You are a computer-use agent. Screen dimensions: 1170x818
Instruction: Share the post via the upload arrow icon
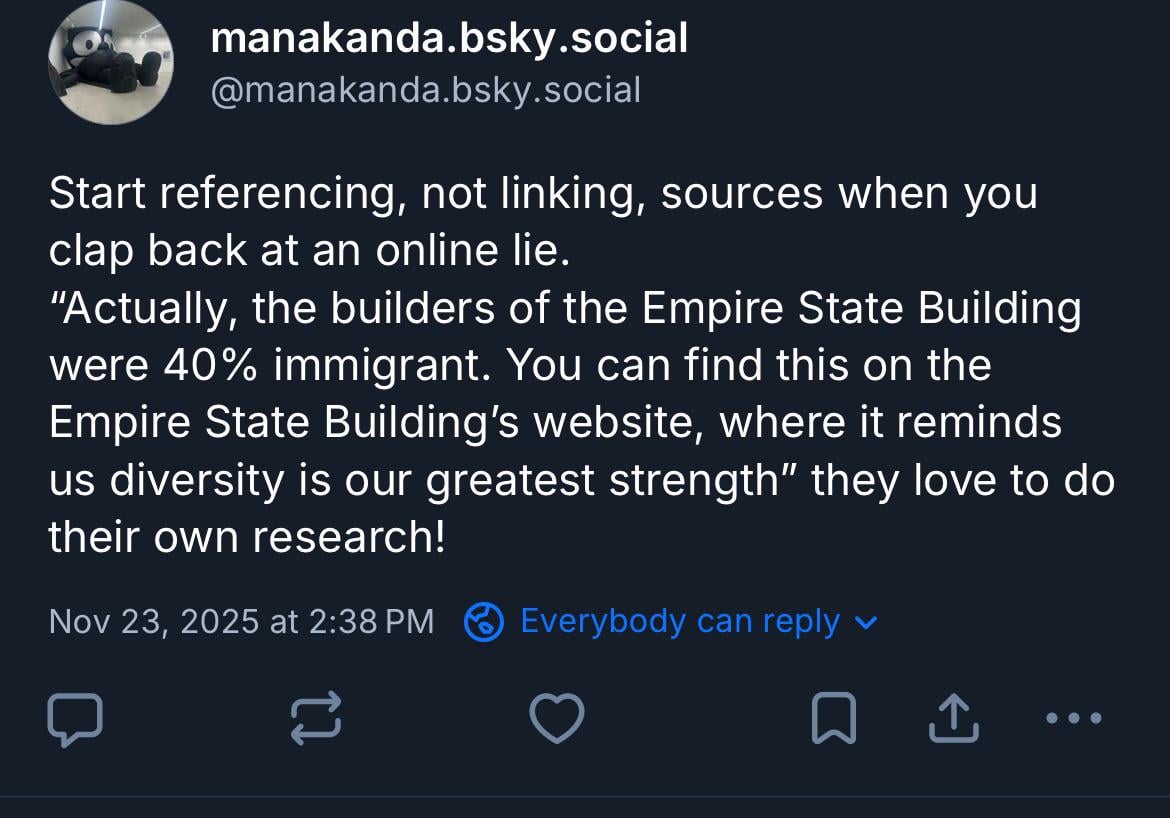click(x=951, y=719)
